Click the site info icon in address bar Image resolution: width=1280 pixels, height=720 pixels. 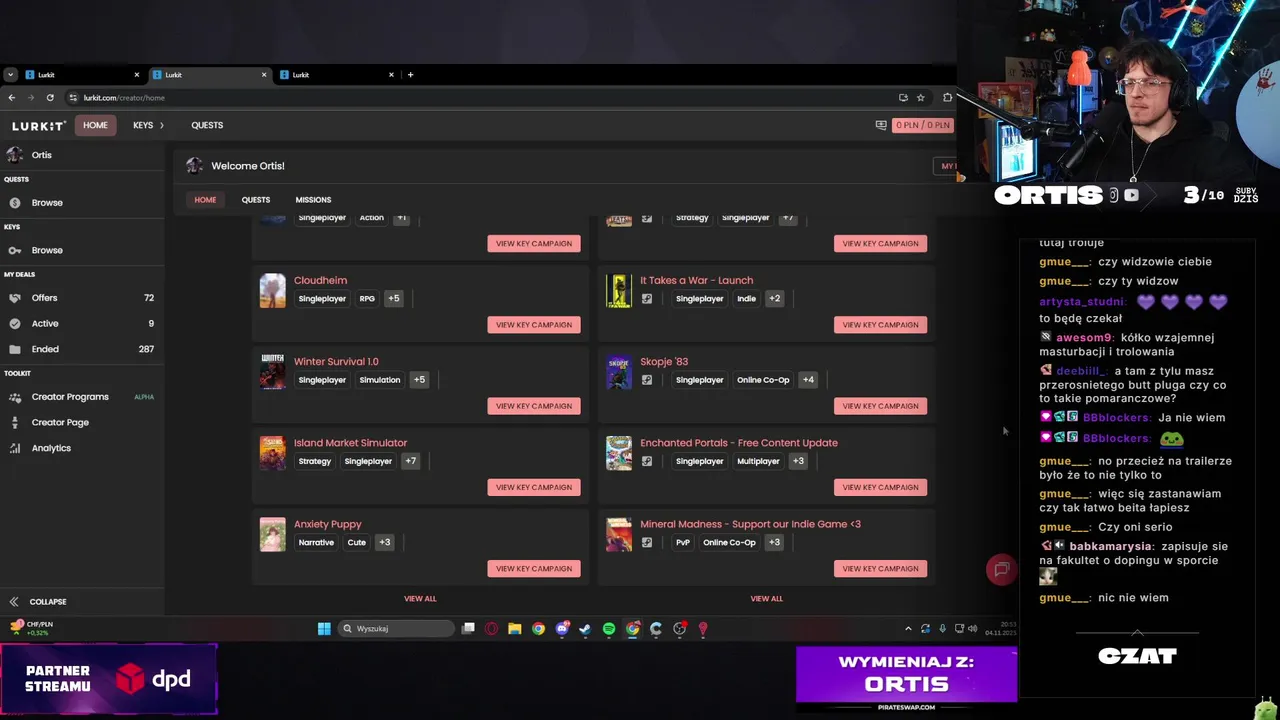point(73,98)
